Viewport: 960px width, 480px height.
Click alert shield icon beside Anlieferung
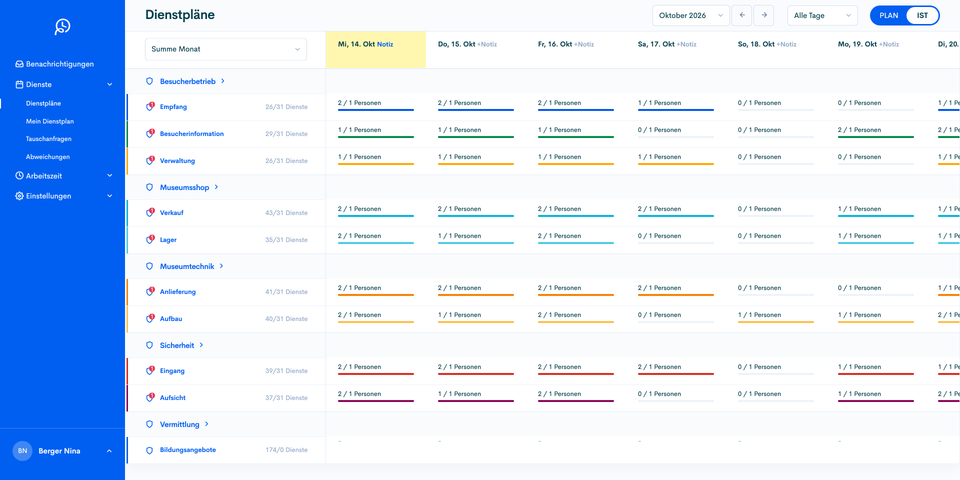pos(150,291)
